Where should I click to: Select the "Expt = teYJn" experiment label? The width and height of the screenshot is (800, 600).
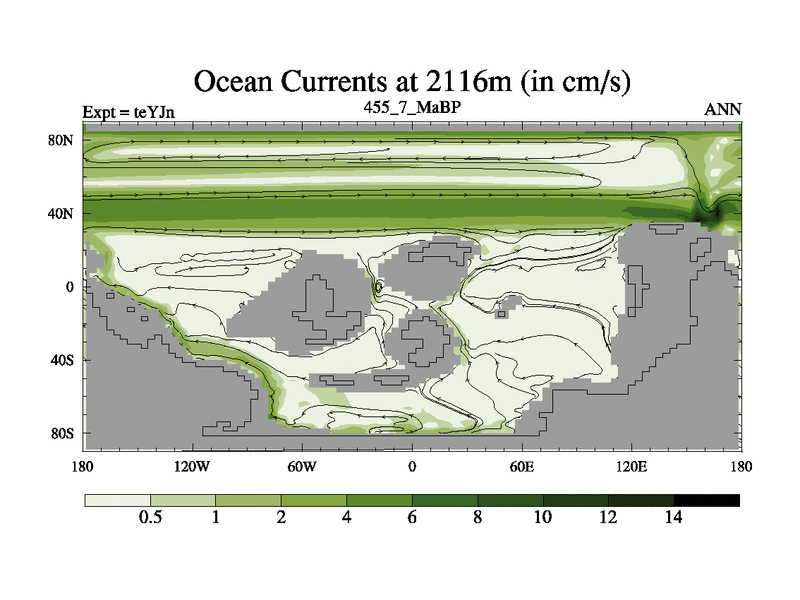pyautogui.click(x=129, y=111)
